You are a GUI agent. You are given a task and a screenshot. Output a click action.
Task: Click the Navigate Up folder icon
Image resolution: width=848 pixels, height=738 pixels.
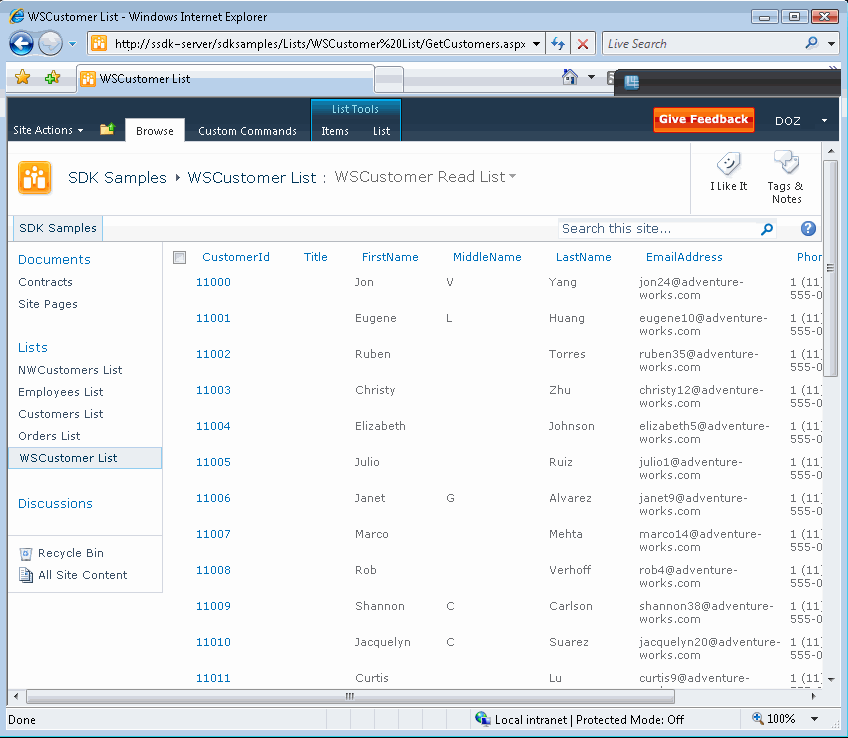coord(106,129)
